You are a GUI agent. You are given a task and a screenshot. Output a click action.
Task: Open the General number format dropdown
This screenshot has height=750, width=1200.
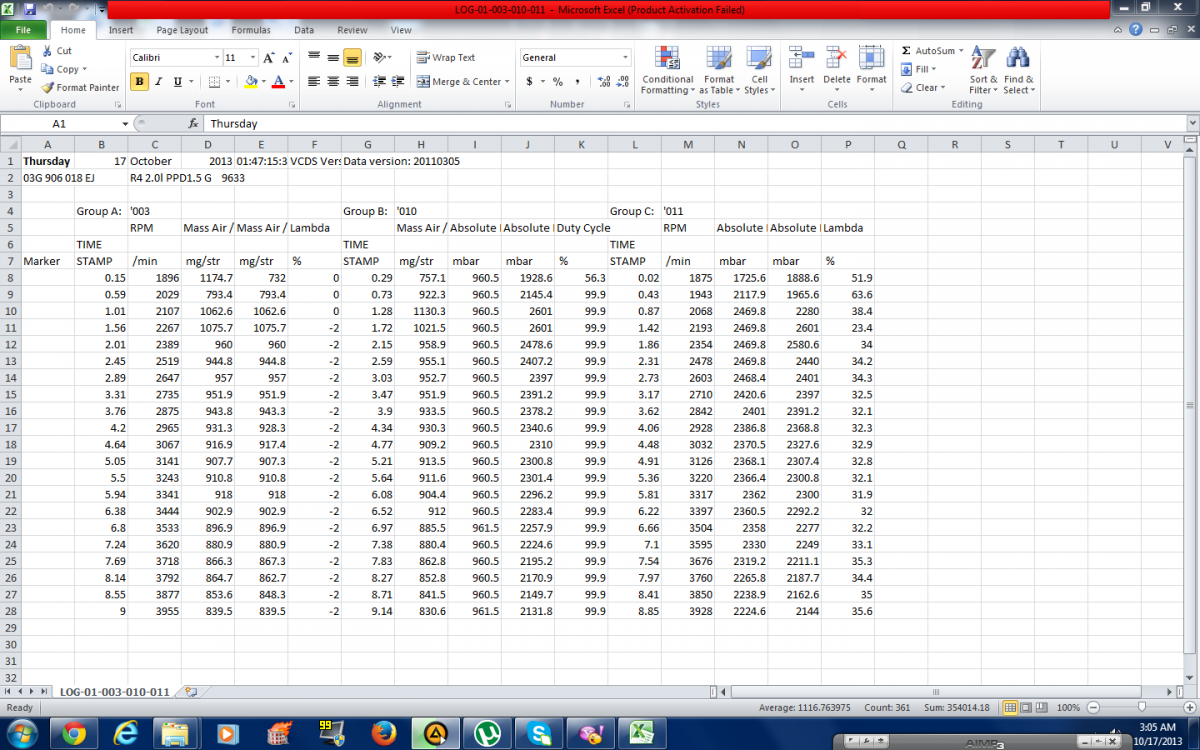626,58
